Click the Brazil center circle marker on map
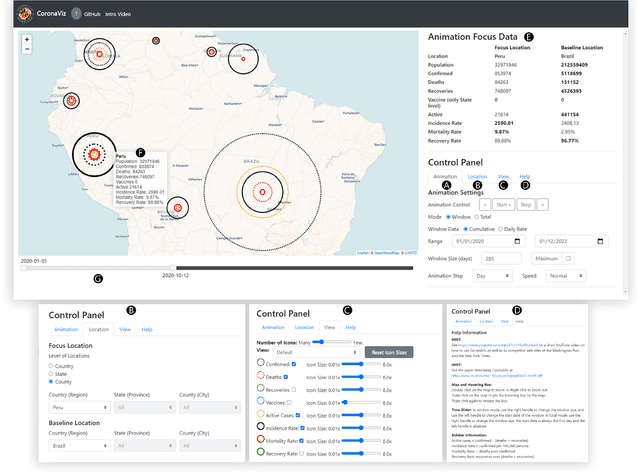This screenshot has width=640, height=473. point(263,190)
